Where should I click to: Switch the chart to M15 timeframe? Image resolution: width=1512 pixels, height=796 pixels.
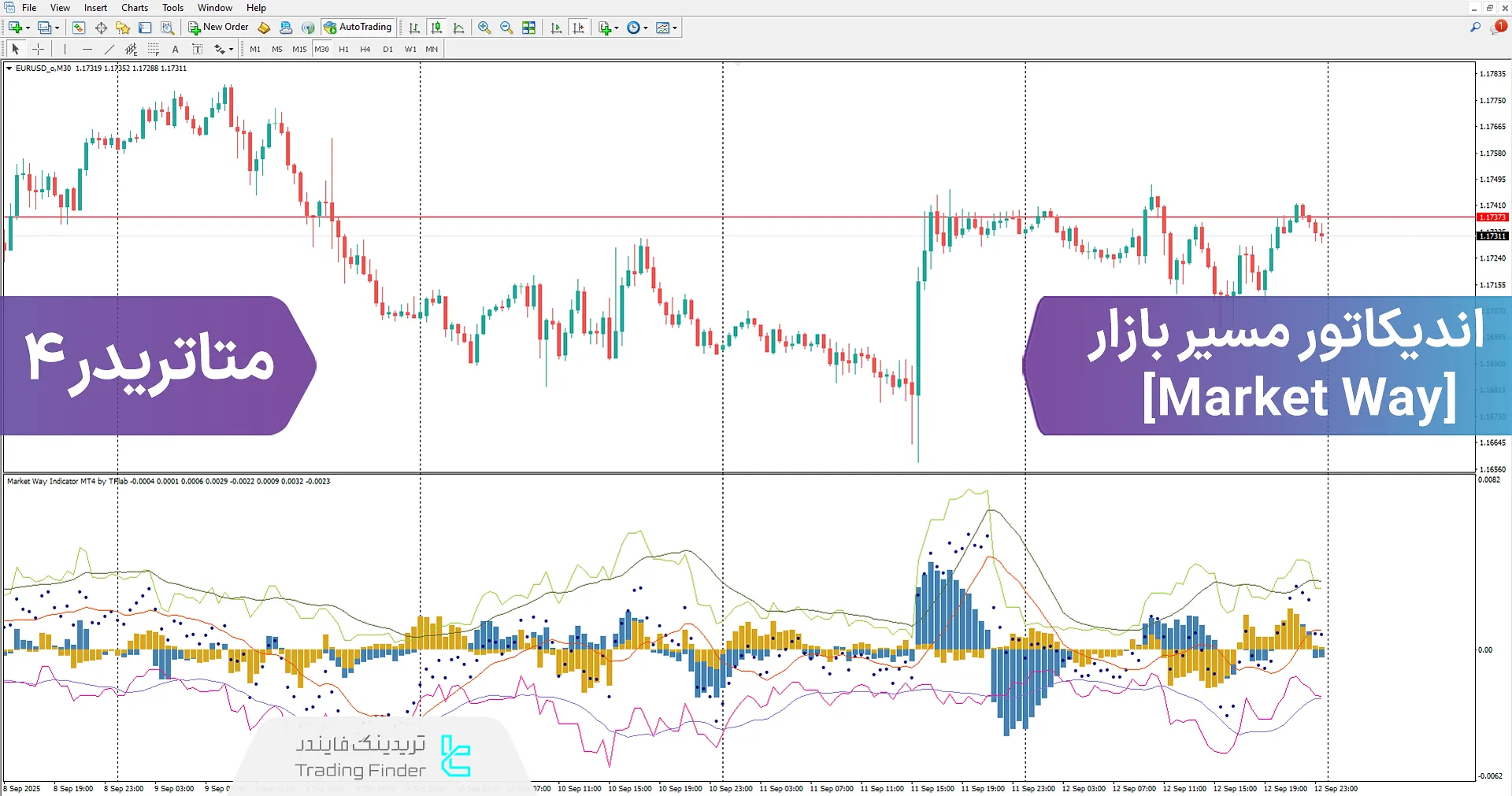click(x=298, y=49)
